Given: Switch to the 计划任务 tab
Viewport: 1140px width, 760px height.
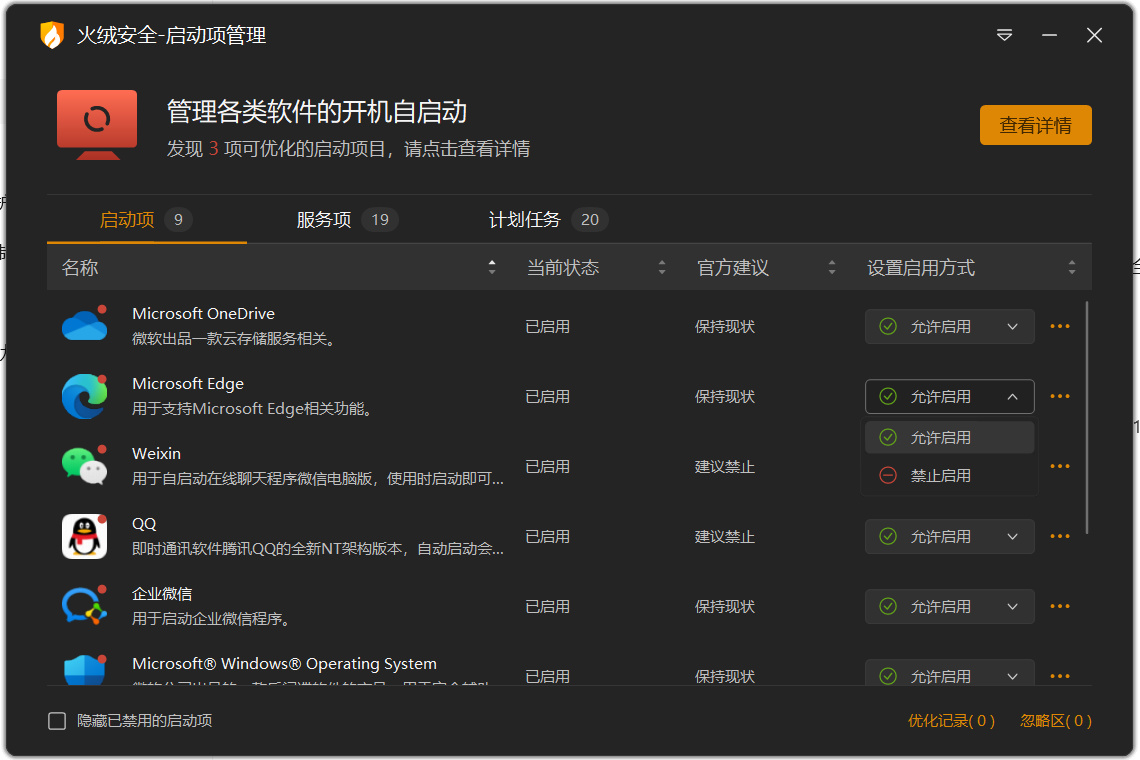Looking at the screenshot, I should coord(548,220).
